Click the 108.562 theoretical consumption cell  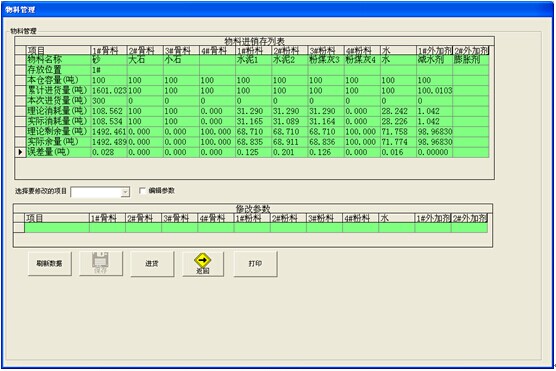(109, 111)
